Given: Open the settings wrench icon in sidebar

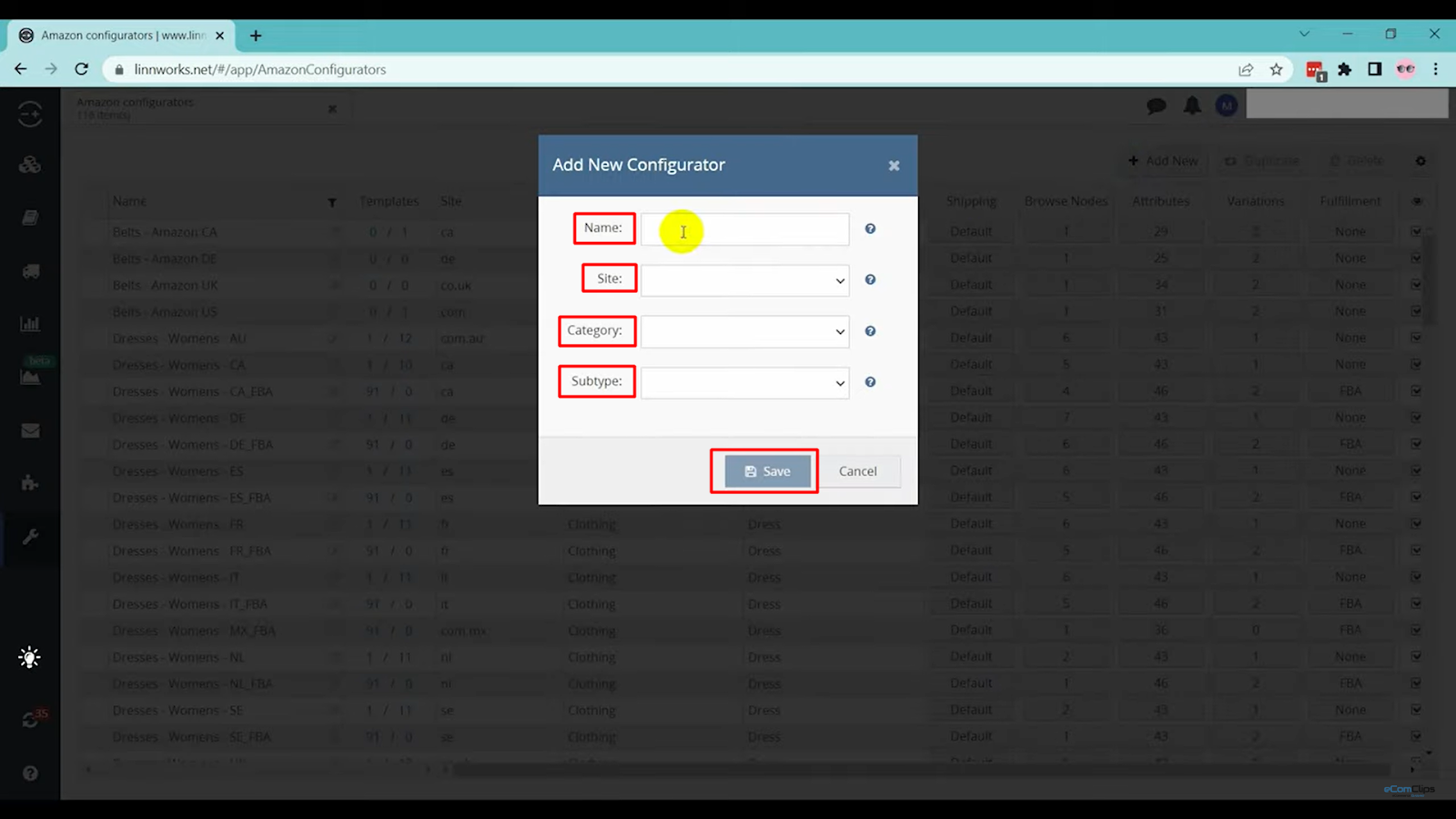Looking at the screenshot, I should coord(30,537).
